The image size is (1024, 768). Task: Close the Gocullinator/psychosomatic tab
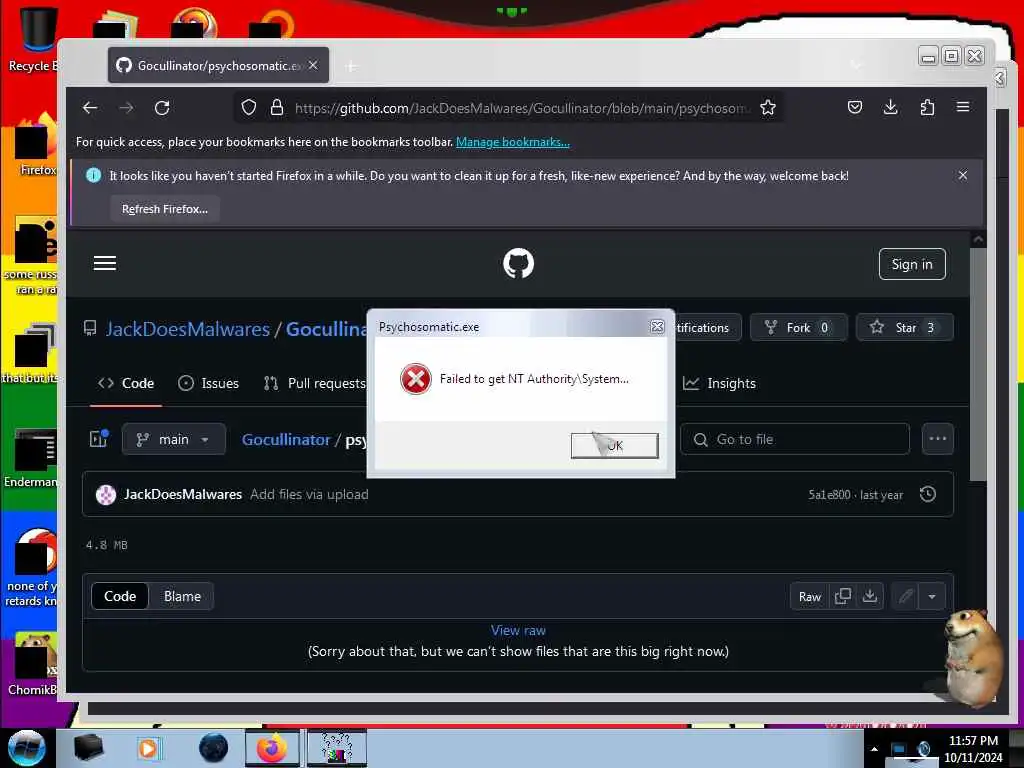pyautogui.click(x=313, y=65)
